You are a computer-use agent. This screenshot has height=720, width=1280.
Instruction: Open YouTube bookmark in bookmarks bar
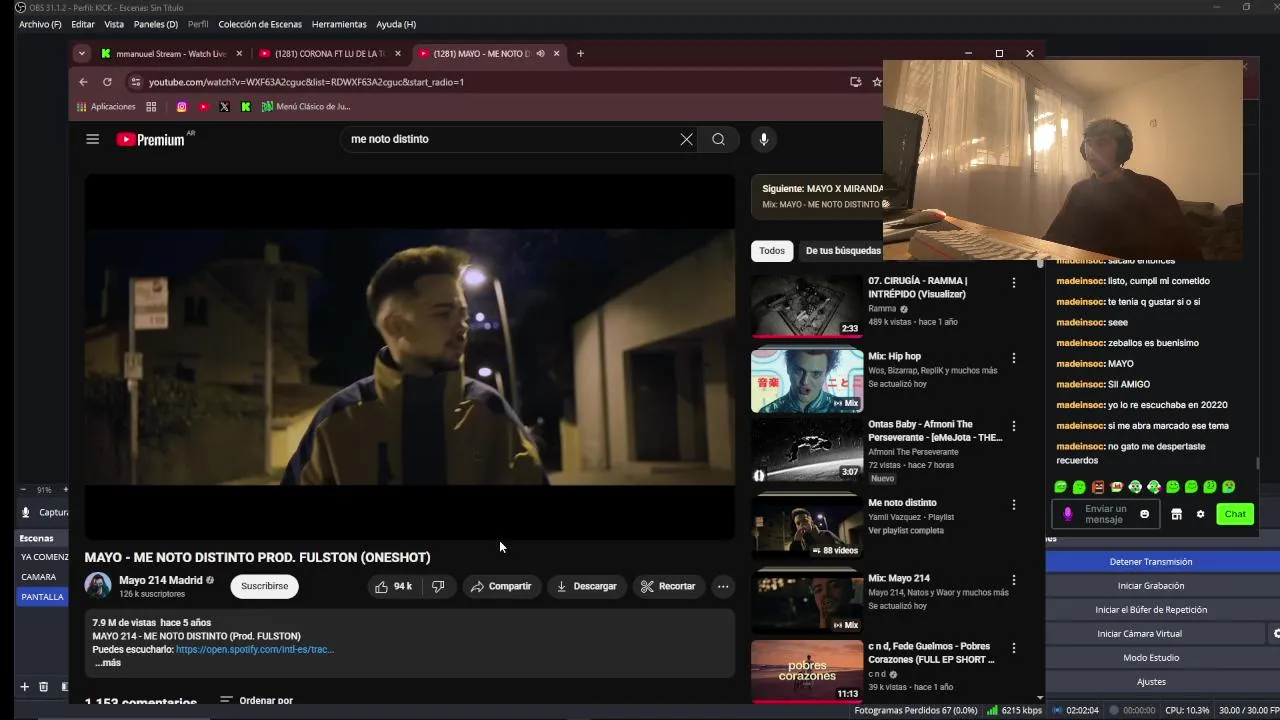203,106
